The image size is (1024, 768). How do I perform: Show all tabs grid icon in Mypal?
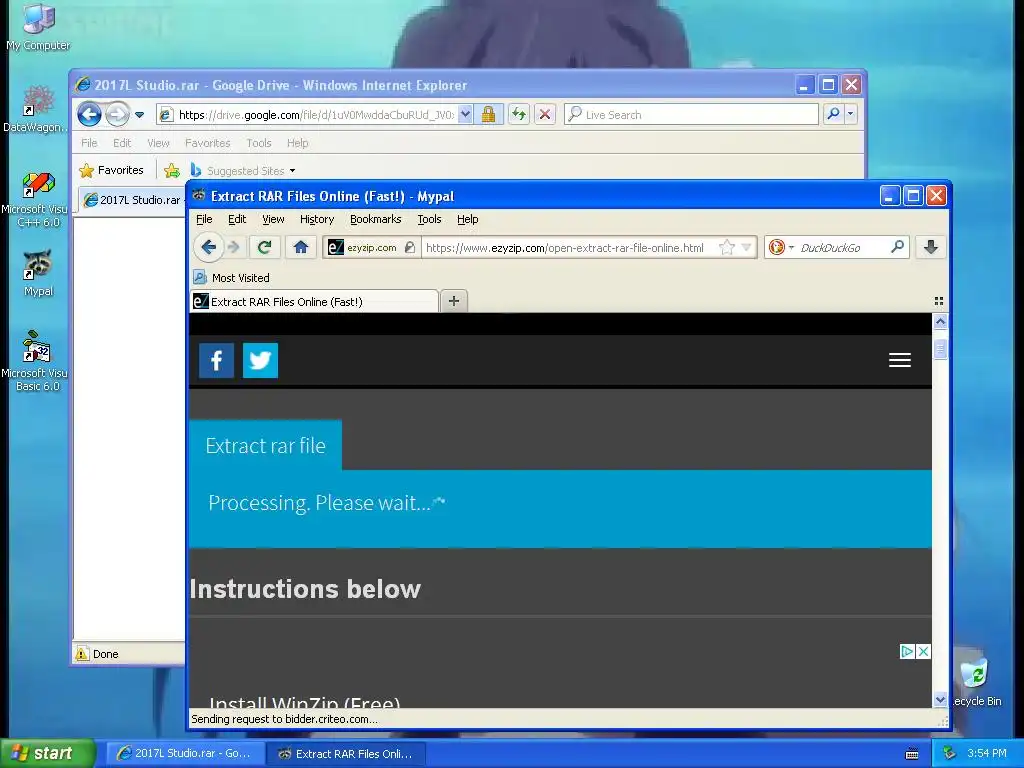(x=938, y=301)
